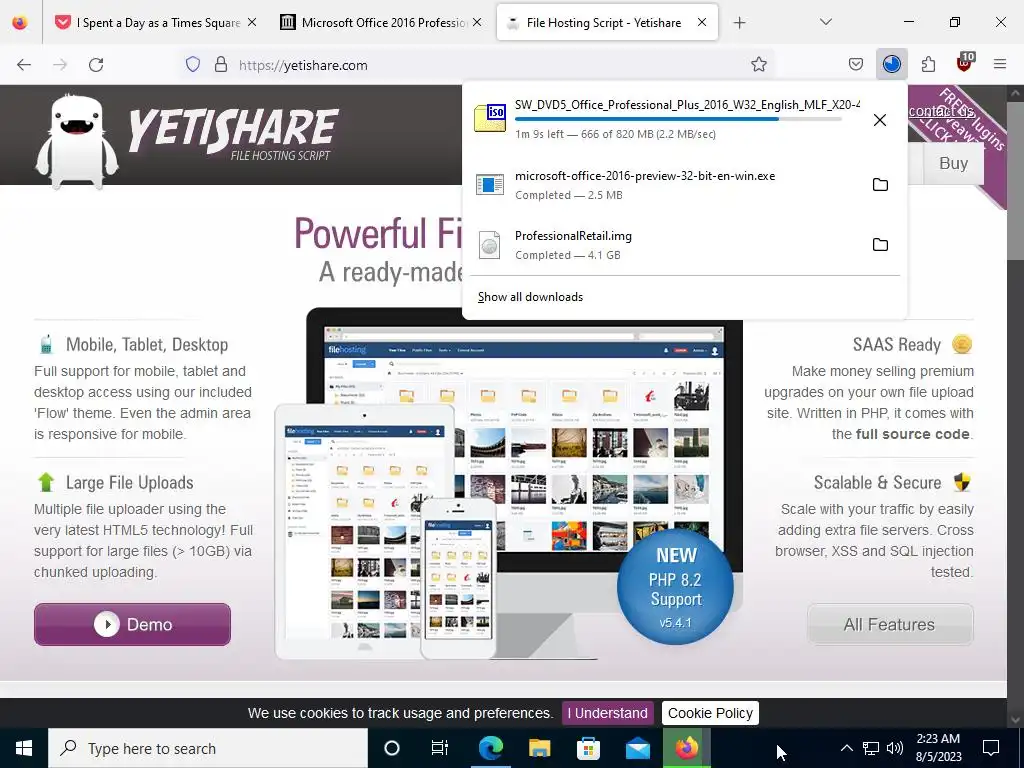Screen dimensions: 1024x768
Task: Open a new tab
Action: click(739, 23)
